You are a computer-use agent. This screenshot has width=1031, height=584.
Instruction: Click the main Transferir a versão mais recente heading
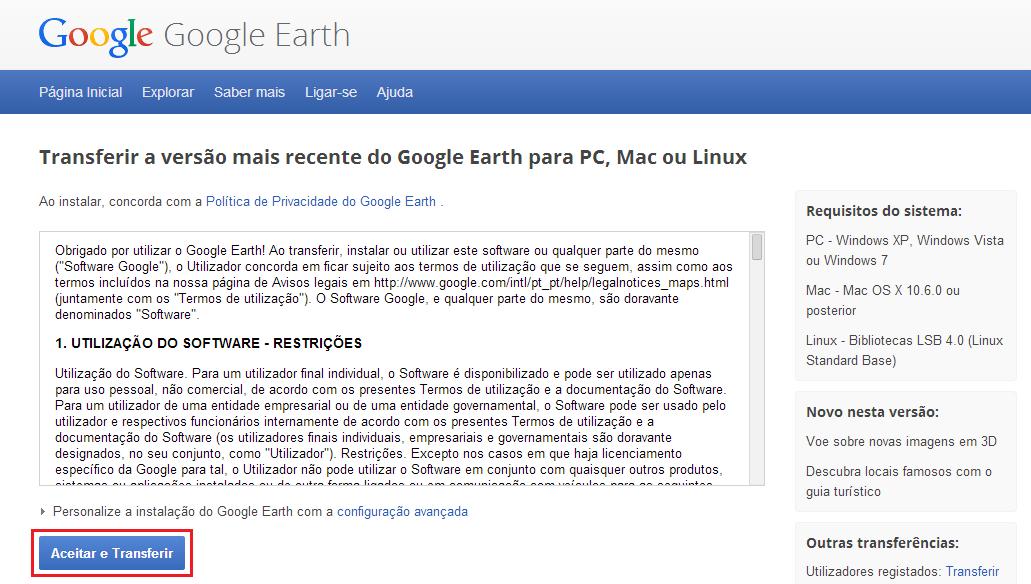coord(393,157)
